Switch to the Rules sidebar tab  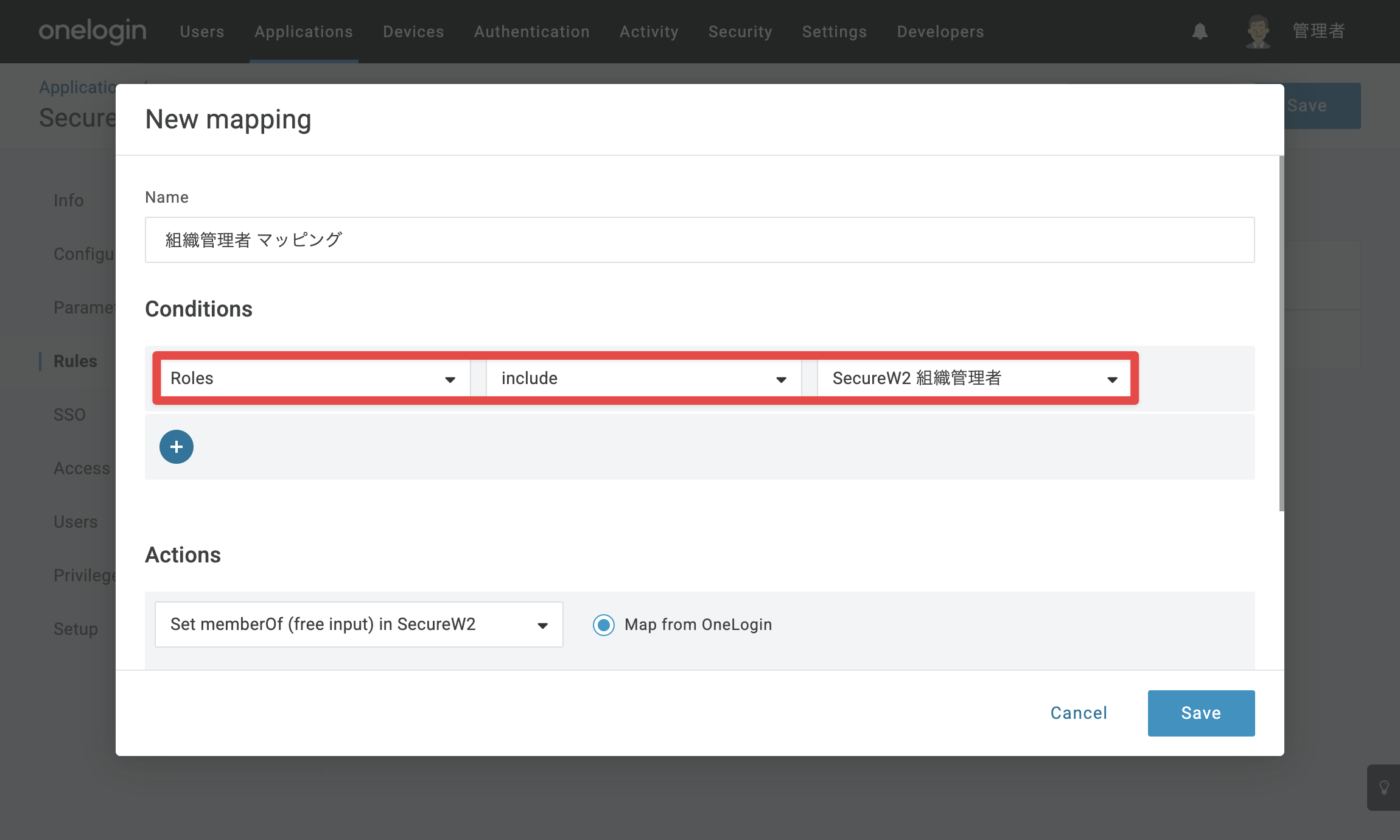pos(75,361)
